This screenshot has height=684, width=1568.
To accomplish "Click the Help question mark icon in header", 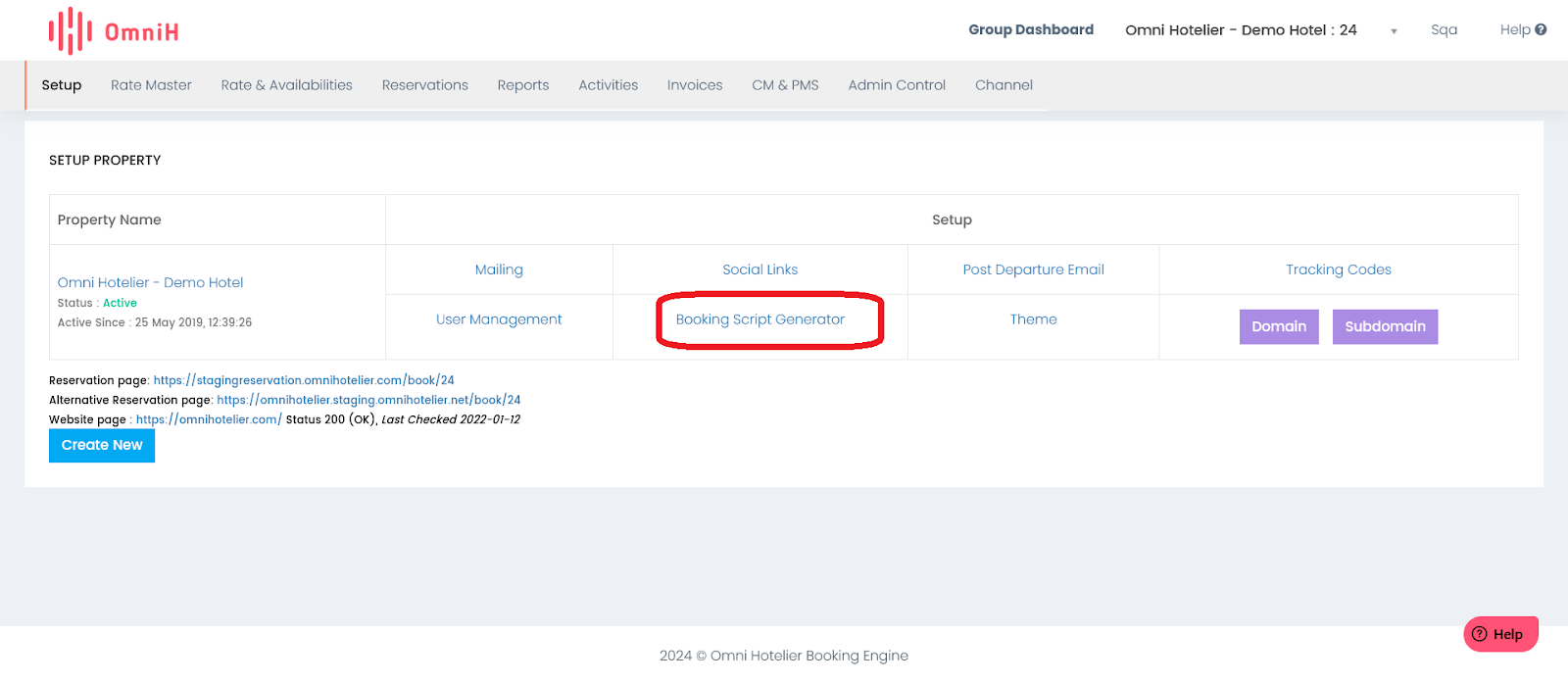I will pos(1541,29).
